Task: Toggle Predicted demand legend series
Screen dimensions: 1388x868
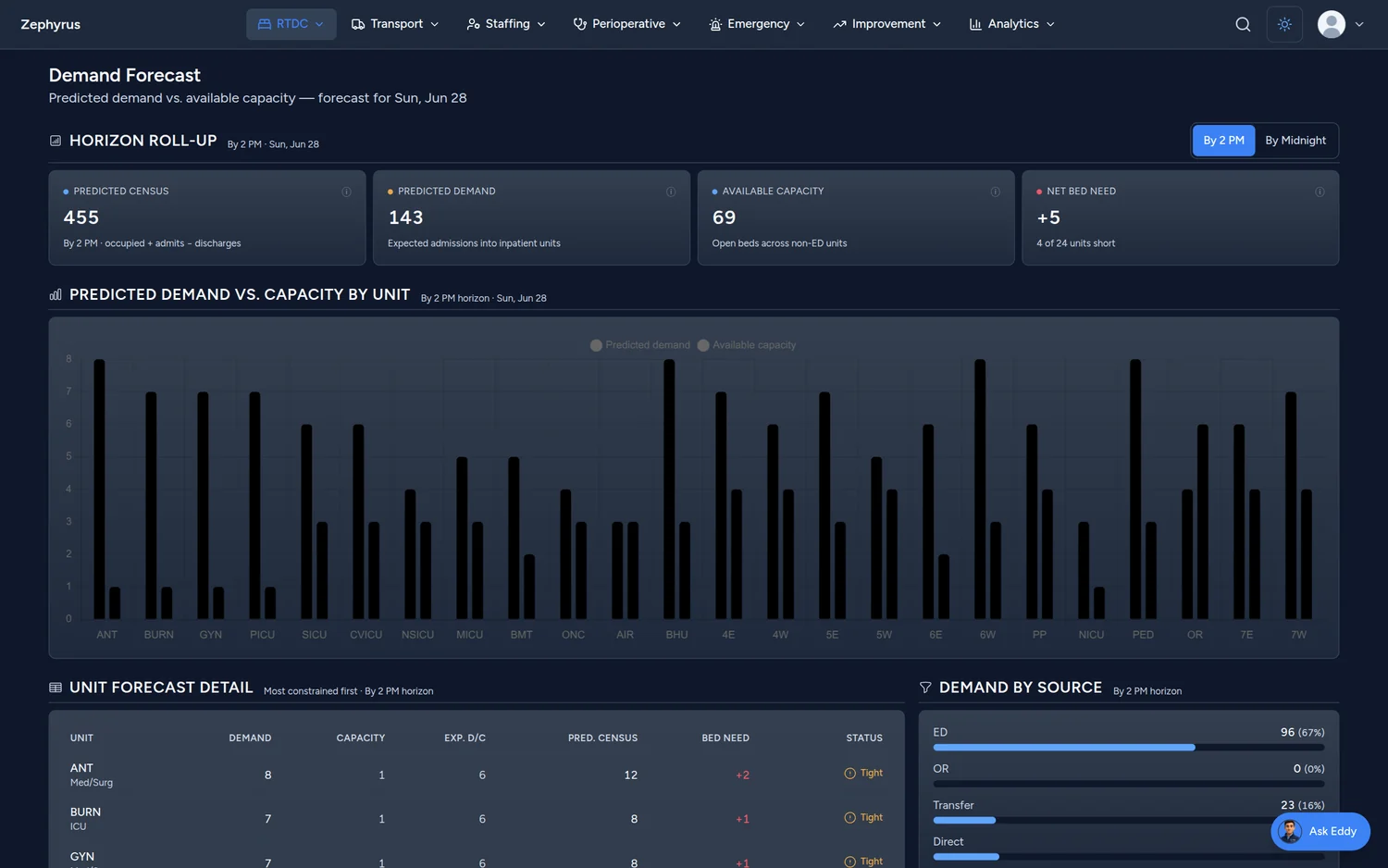Action: tap(640, 345)
